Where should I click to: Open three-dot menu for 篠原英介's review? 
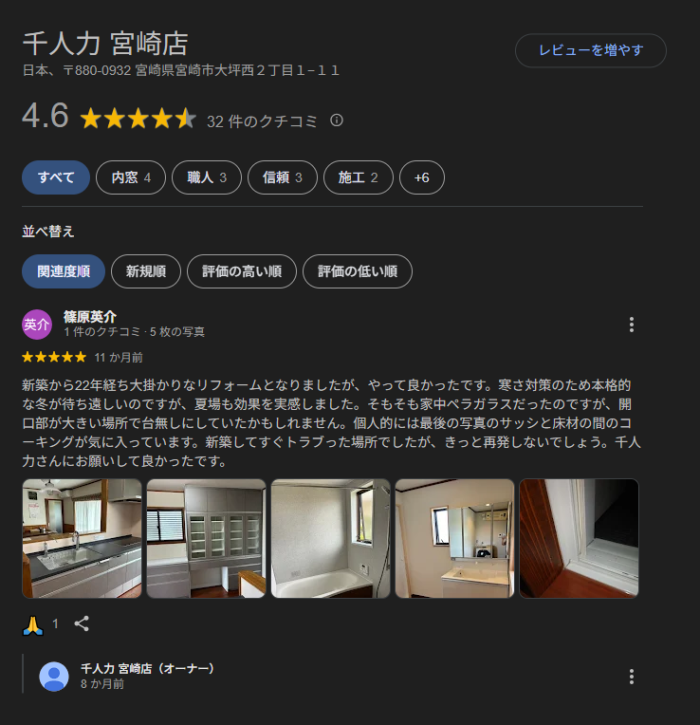point(632,325)
